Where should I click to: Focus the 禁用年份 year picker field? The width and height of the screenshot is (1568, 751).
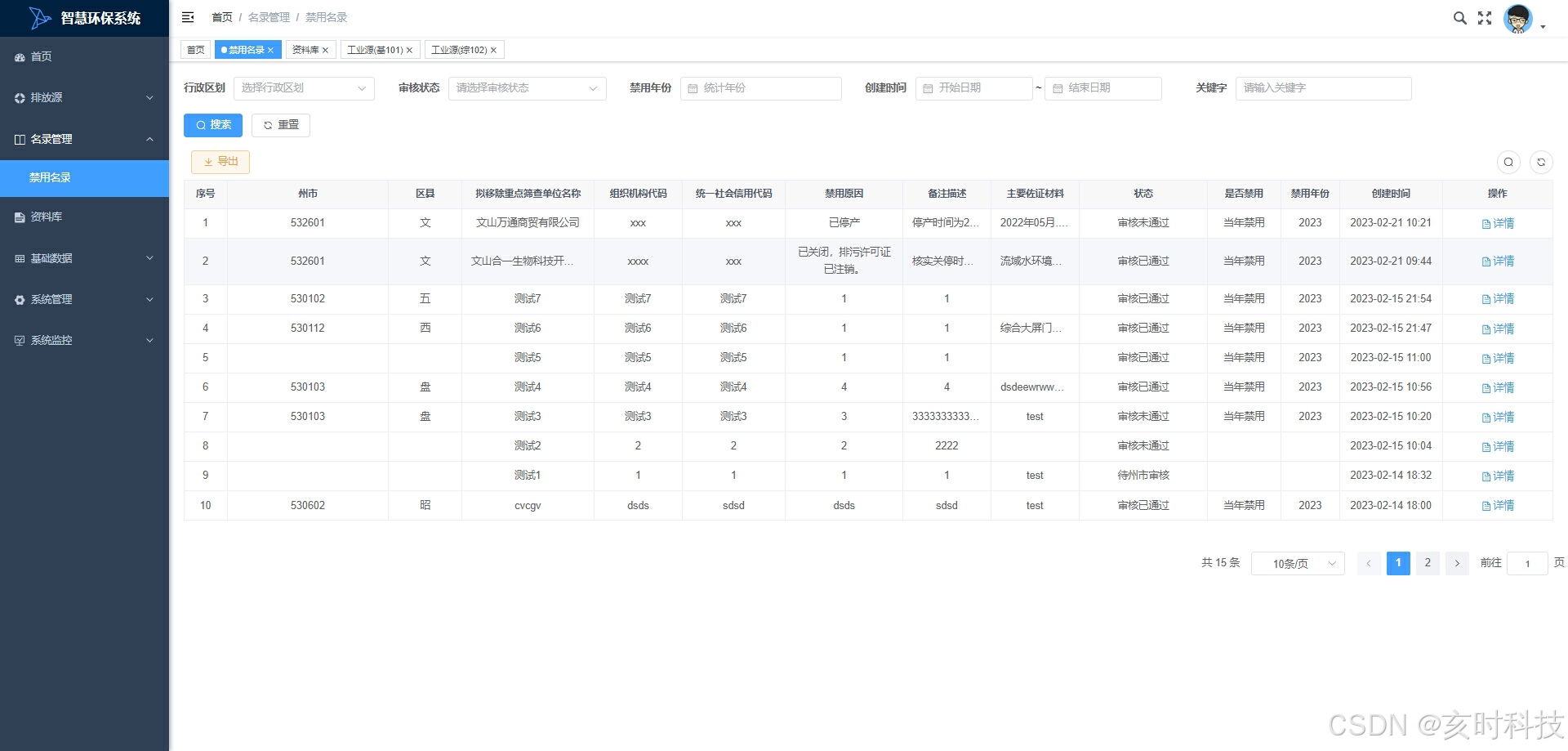point(760,88)
